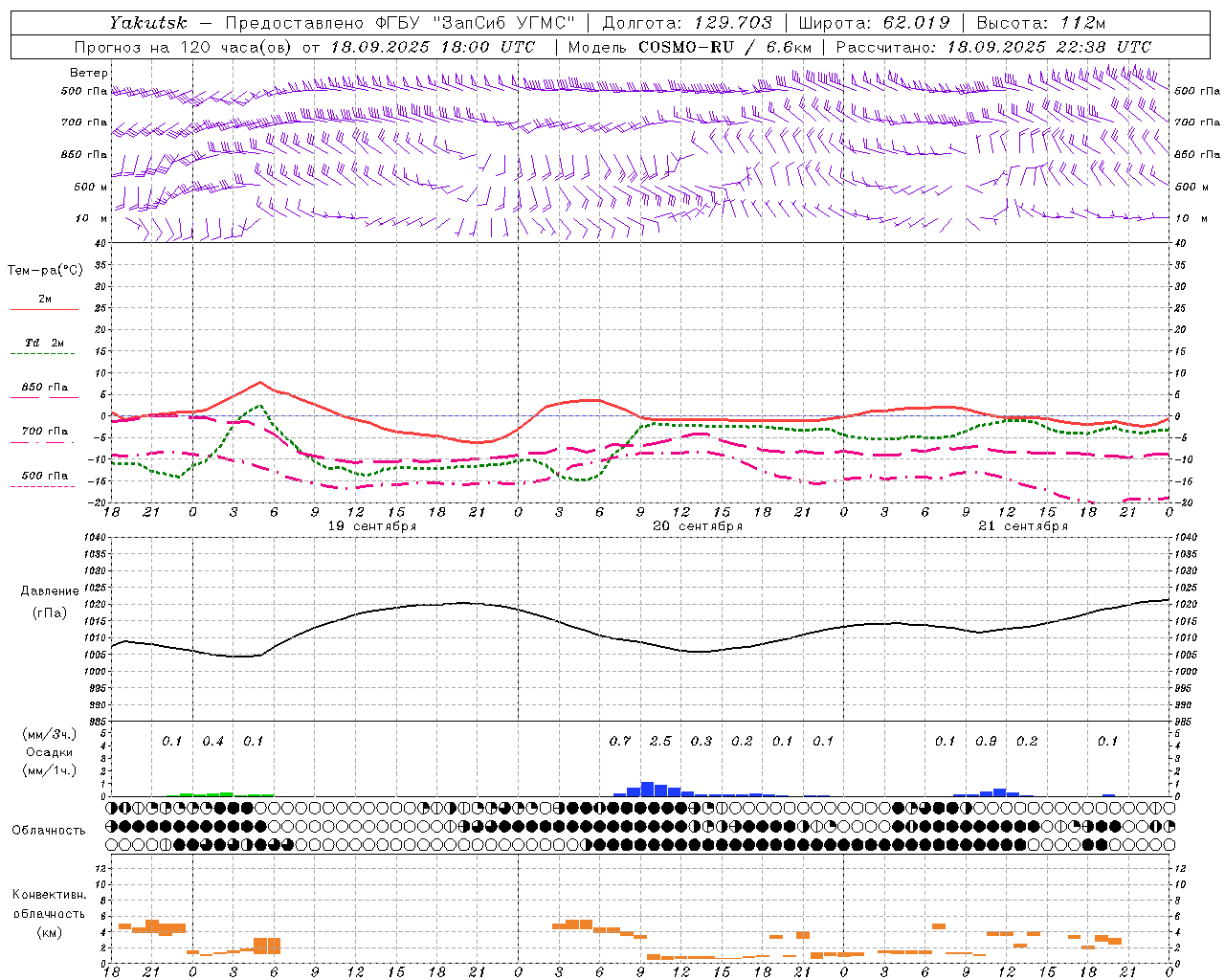1225x980 pixels.
Task: Click the "20 сентября" date label
Action: coord(698,526)
